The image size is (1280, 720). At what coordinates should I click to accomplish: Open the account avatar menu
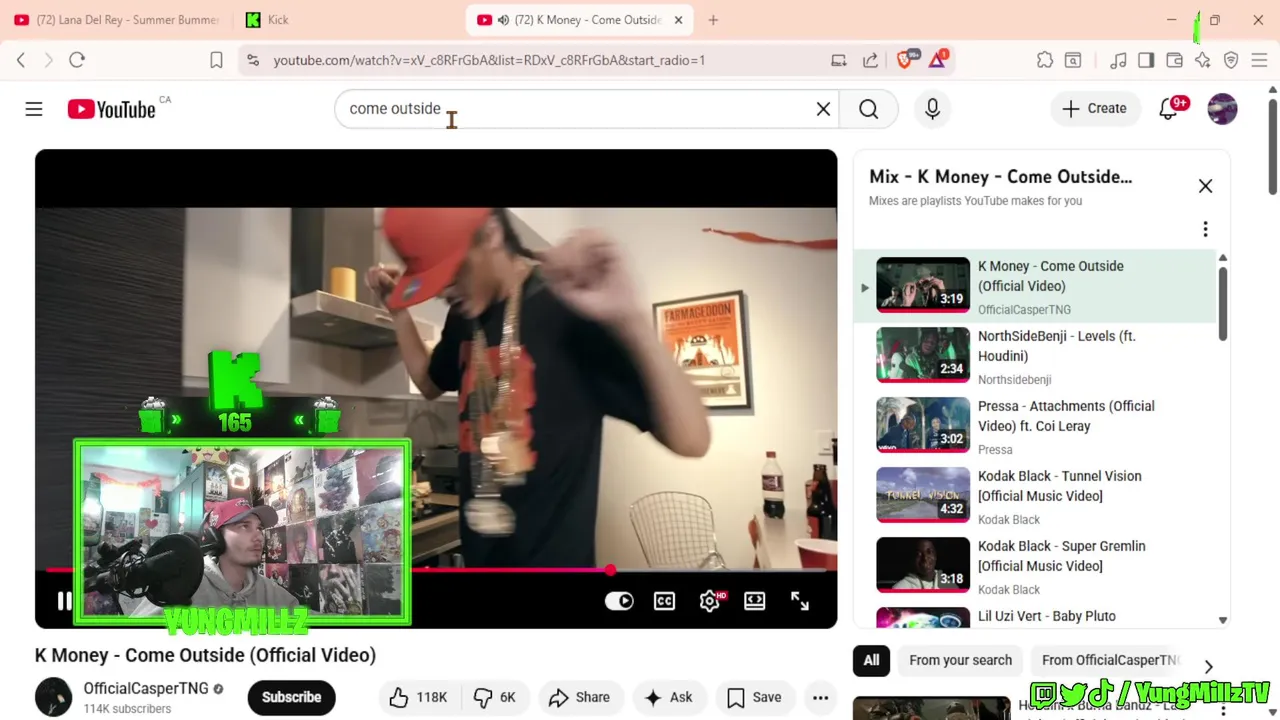1222,109
